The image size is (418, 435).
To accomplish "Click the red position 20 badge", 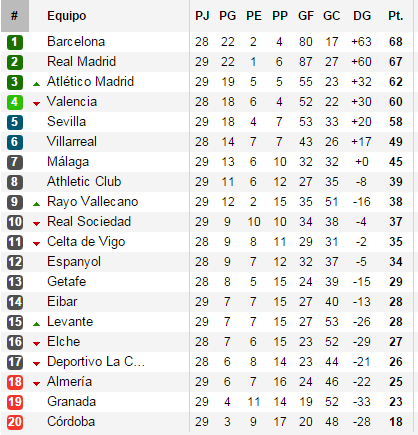I will [15, 422].
